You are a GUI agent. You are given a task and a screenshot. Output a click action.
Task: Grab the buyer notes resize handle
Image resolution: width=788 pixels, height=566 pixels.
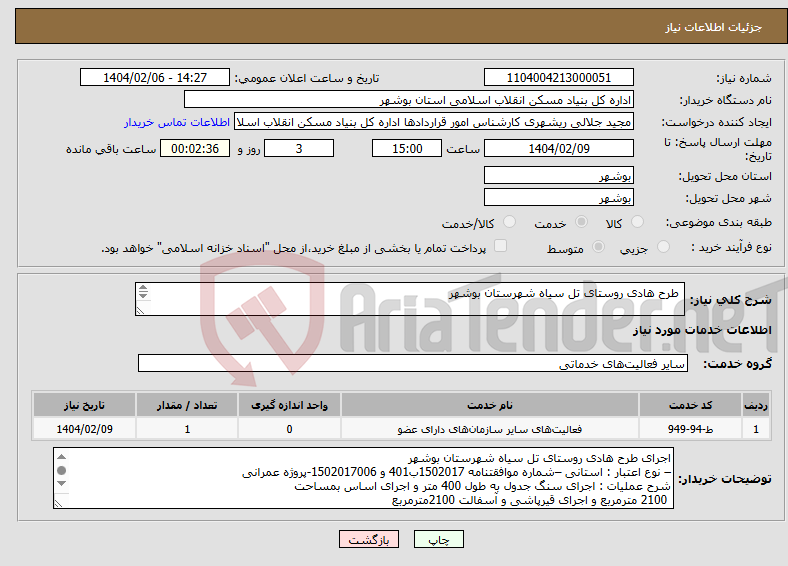[58, 503]
